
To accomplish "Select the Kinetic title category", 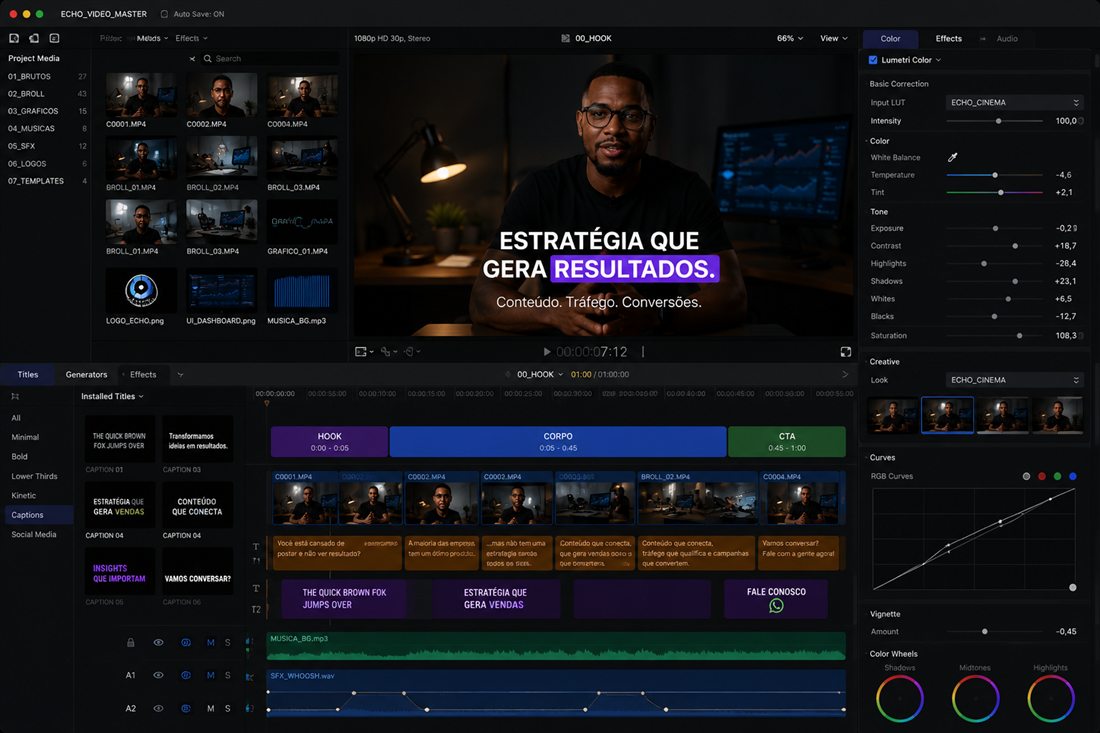I will (23, 496).
